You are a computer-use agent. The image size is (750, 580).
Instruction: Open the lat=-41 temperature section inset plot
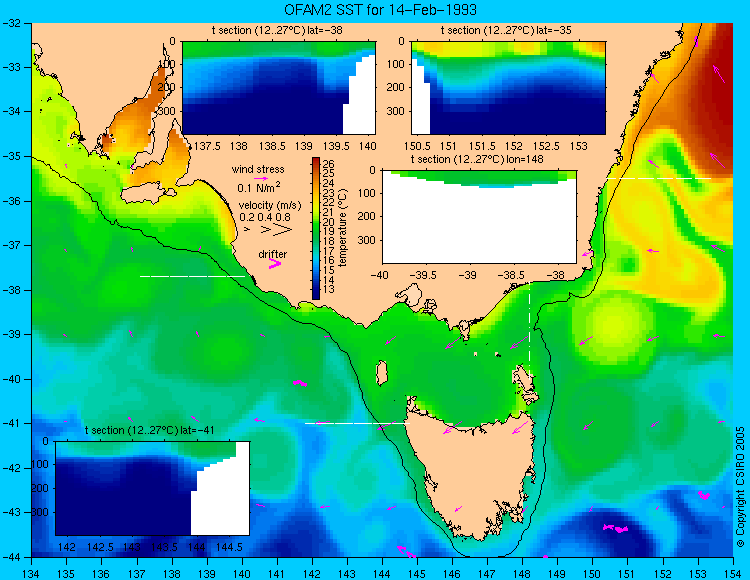pos(152,488)
